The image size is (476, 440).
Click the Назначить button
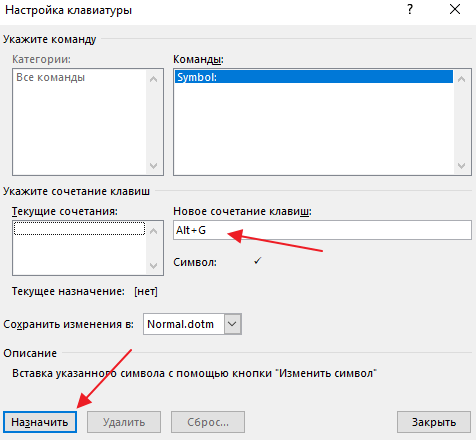pyautogui.click(x=40, y=422)
